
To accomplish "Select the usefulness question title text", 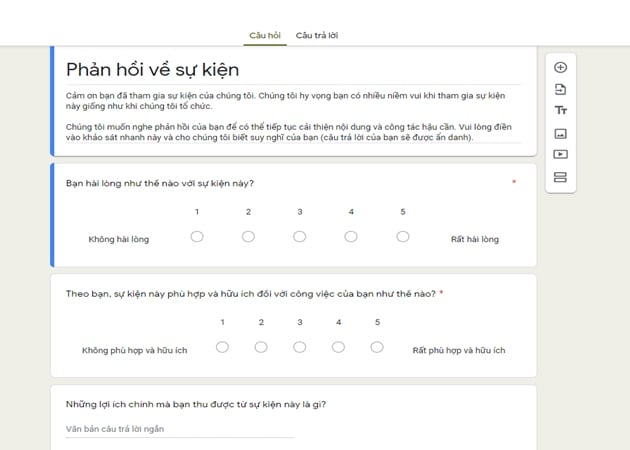I will tap(251, 294).
